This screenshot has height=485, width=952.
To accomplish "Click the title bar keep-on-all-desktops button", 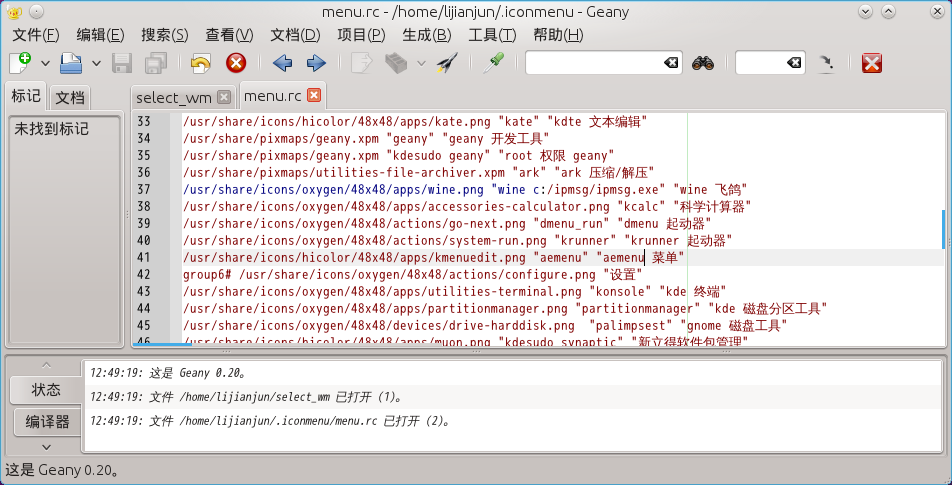I will point(36,12).
